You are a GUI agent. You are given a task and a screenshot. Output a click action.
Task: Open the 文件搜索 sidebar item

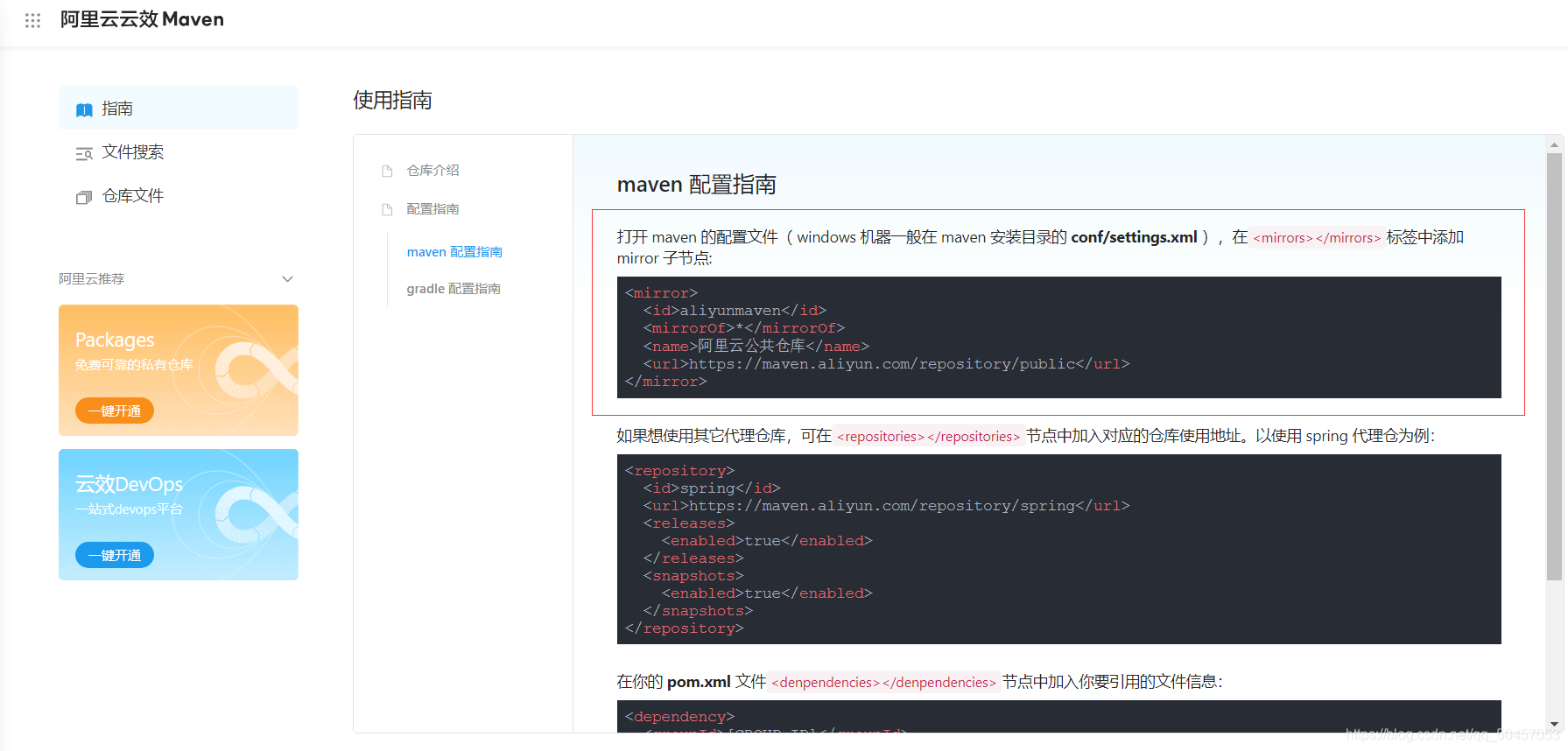179,152
